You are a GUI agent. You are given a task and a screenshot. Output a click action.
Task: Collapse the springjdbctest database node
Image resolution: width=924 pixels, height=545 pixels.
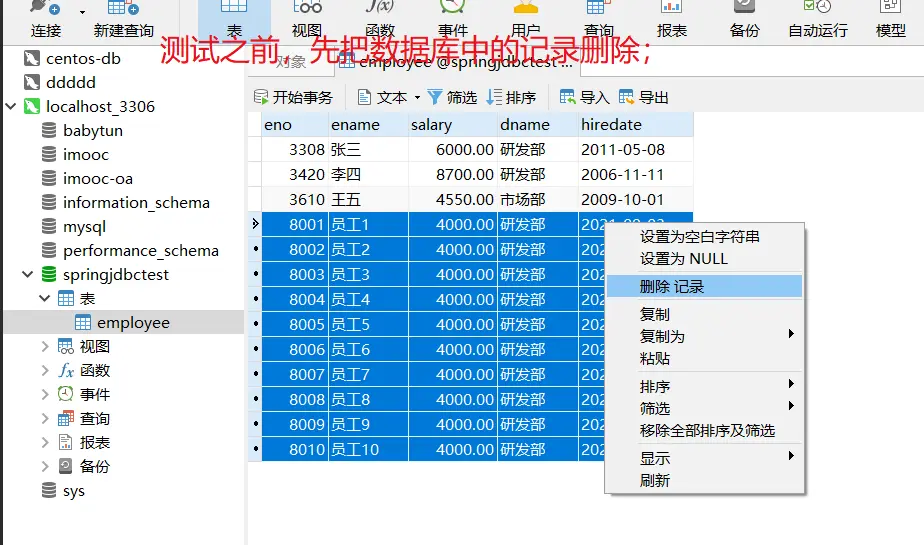point(28,275)
